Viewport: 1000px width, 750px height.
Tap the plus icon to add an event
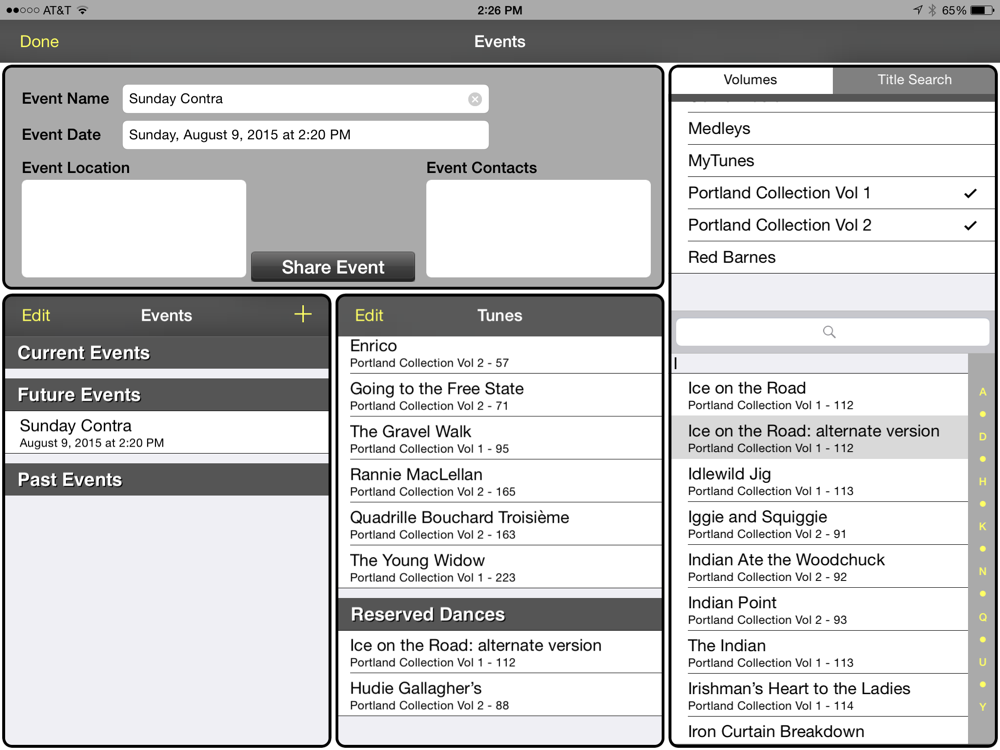tap(303, 314)
